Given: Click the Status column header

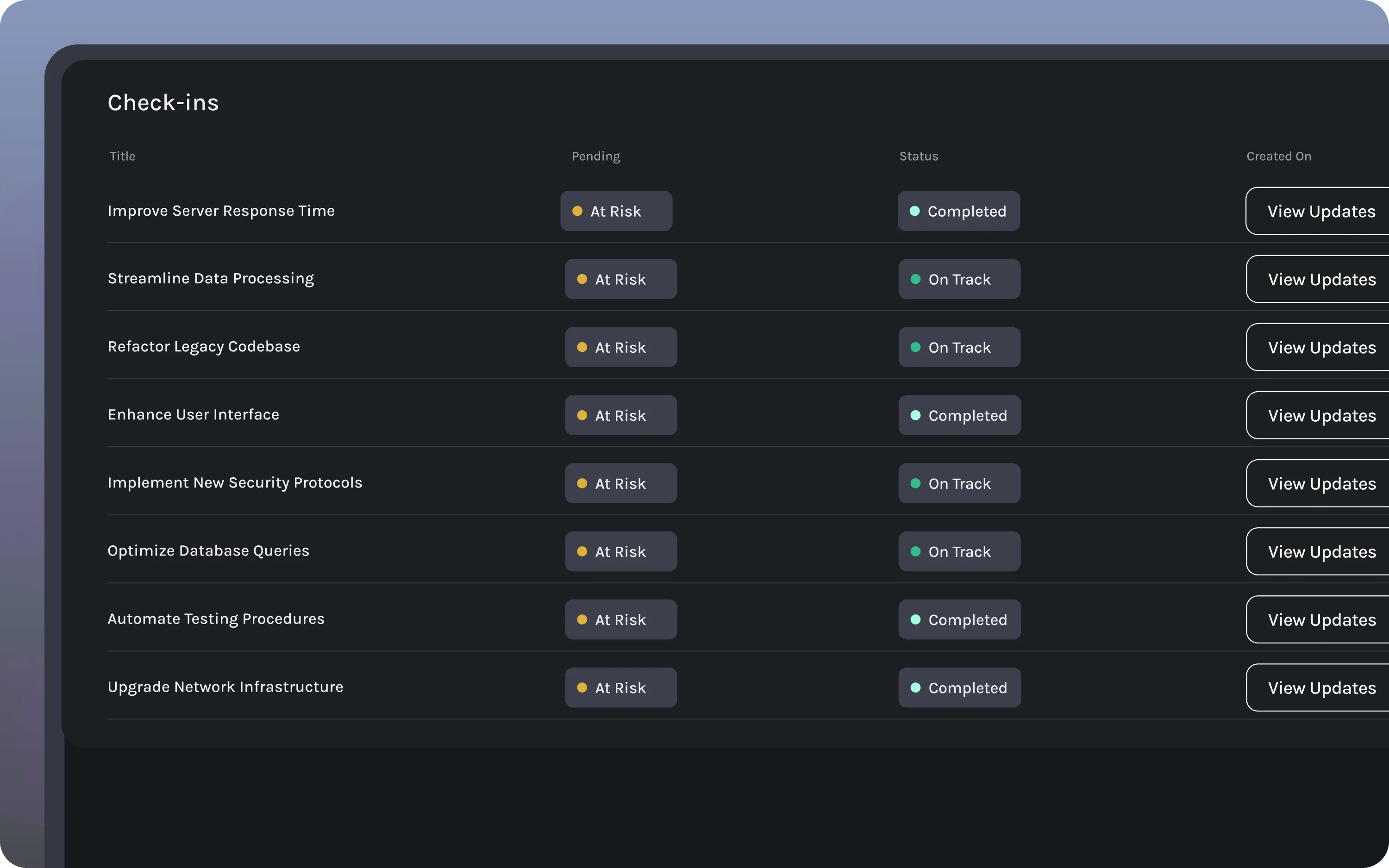Looking at the screenshot, I should (x=918, y=156).
